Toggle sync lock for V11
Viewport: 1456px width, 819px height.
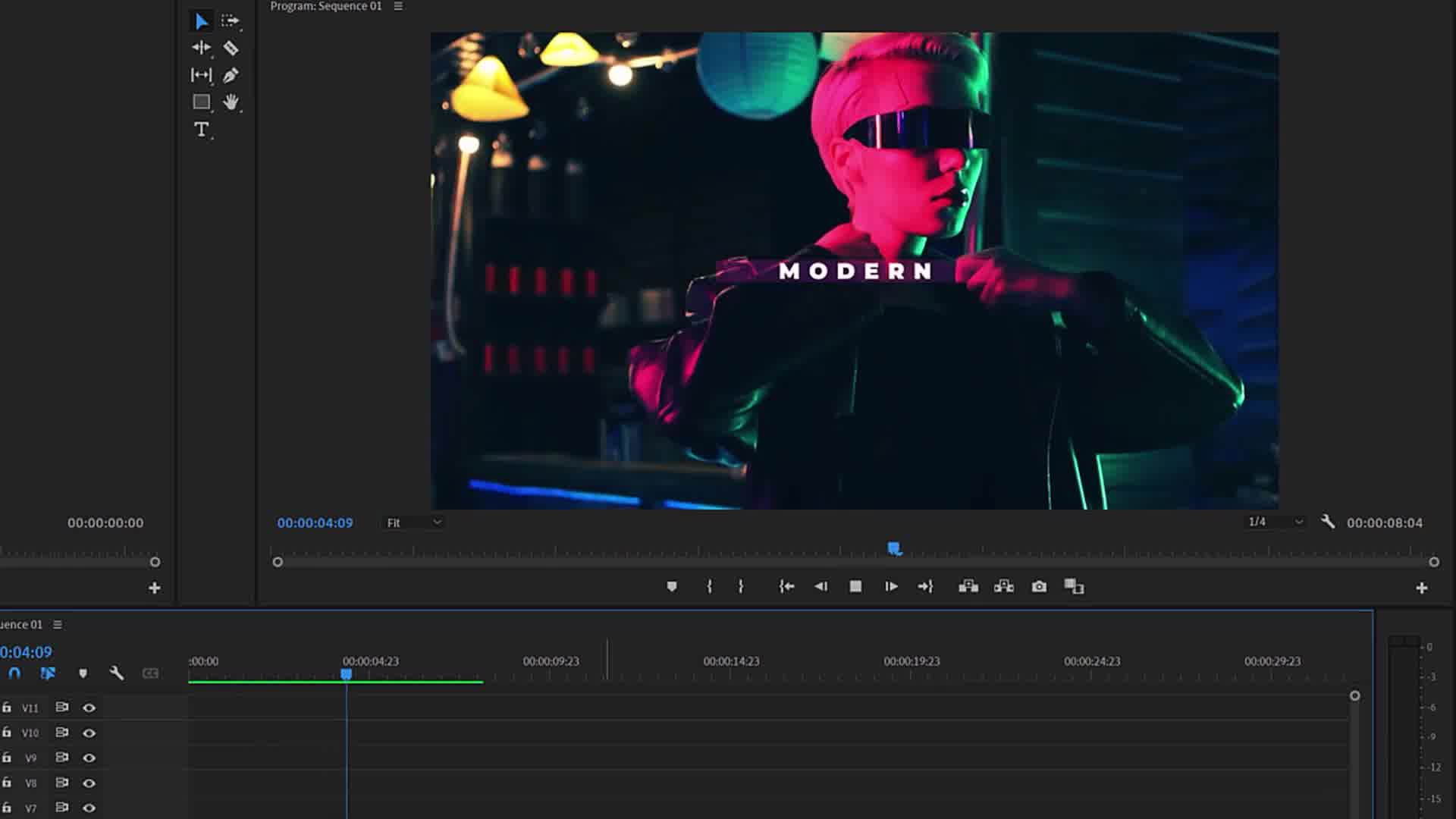pyautogui.click(x=62, y=707)
